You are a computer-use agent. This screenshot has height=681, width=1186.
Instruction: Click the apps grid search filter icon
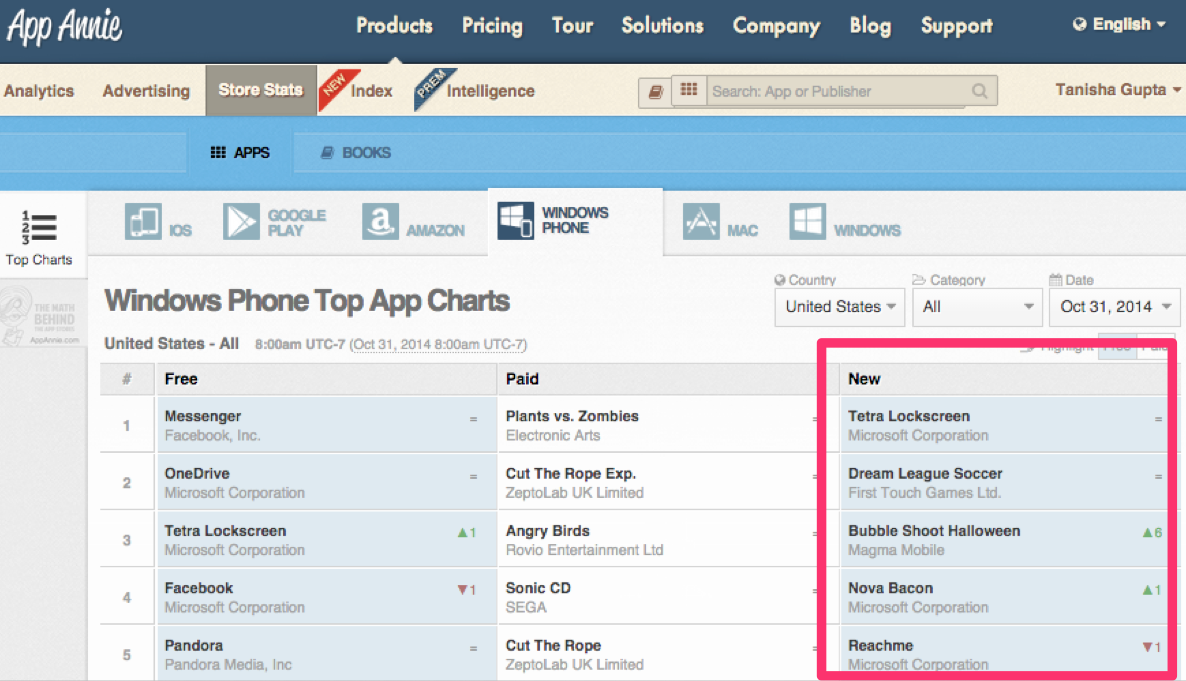[x=688, y=90]
